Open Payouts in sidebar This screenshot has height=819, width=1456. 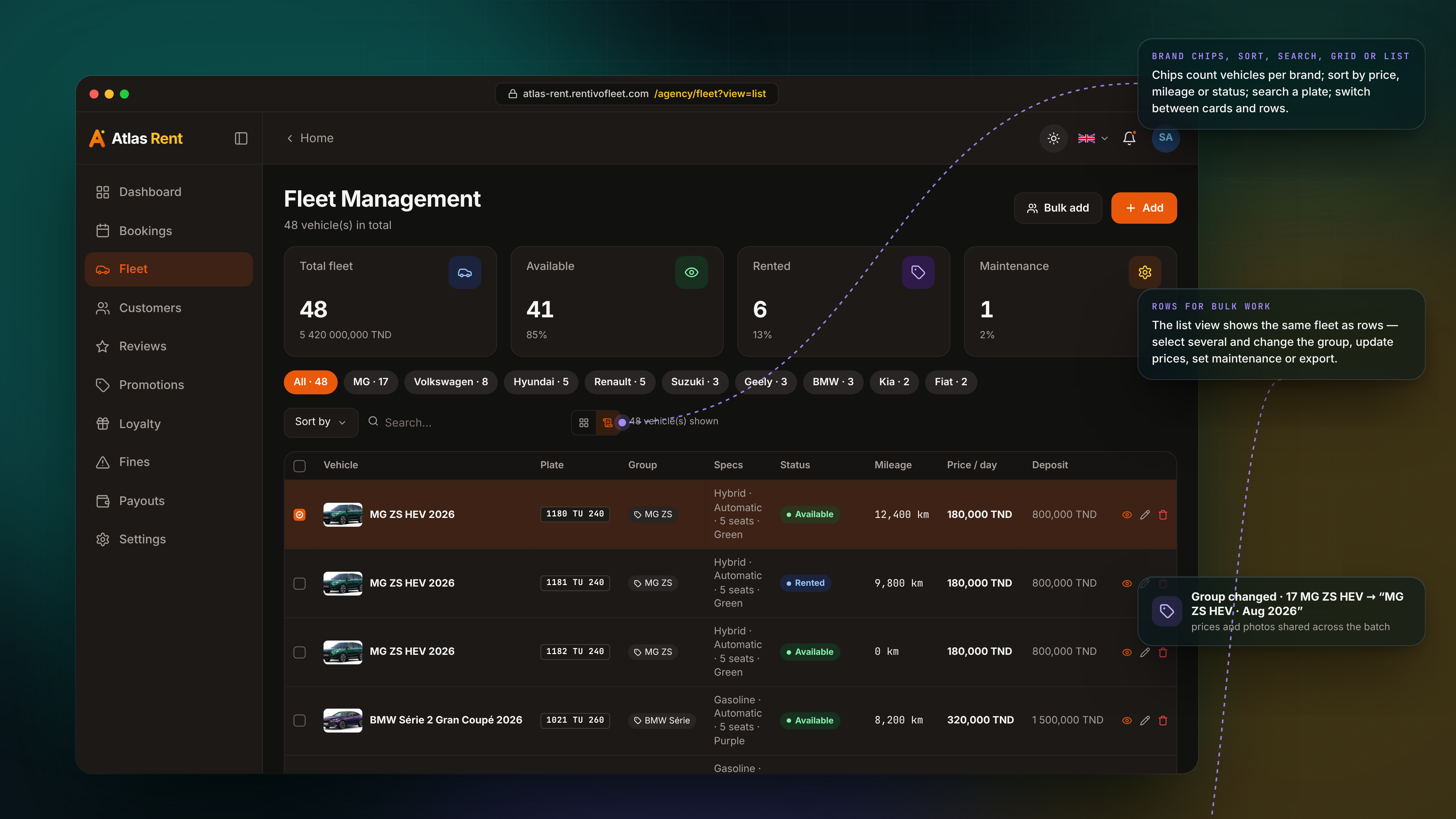pyautogui.click(x=168, y=501)
